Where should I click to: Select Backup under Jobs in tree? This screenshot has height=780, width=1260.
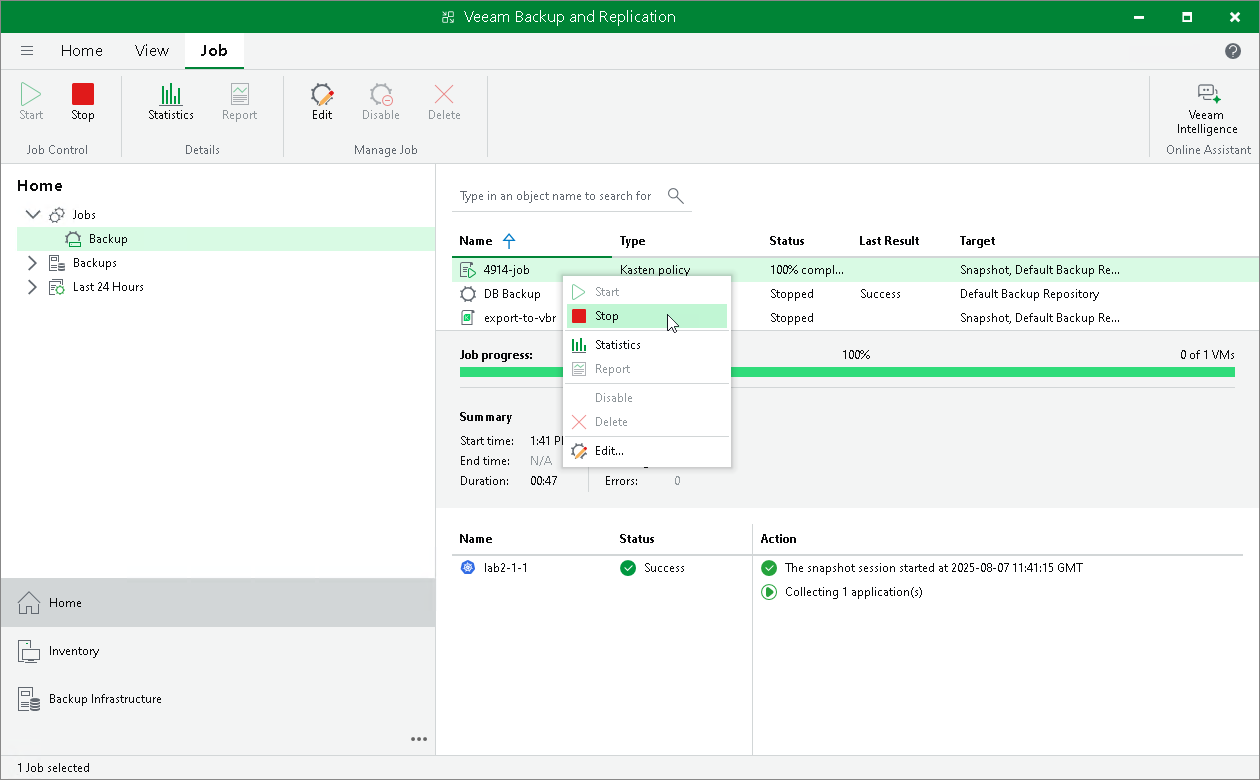pos(108,239)
